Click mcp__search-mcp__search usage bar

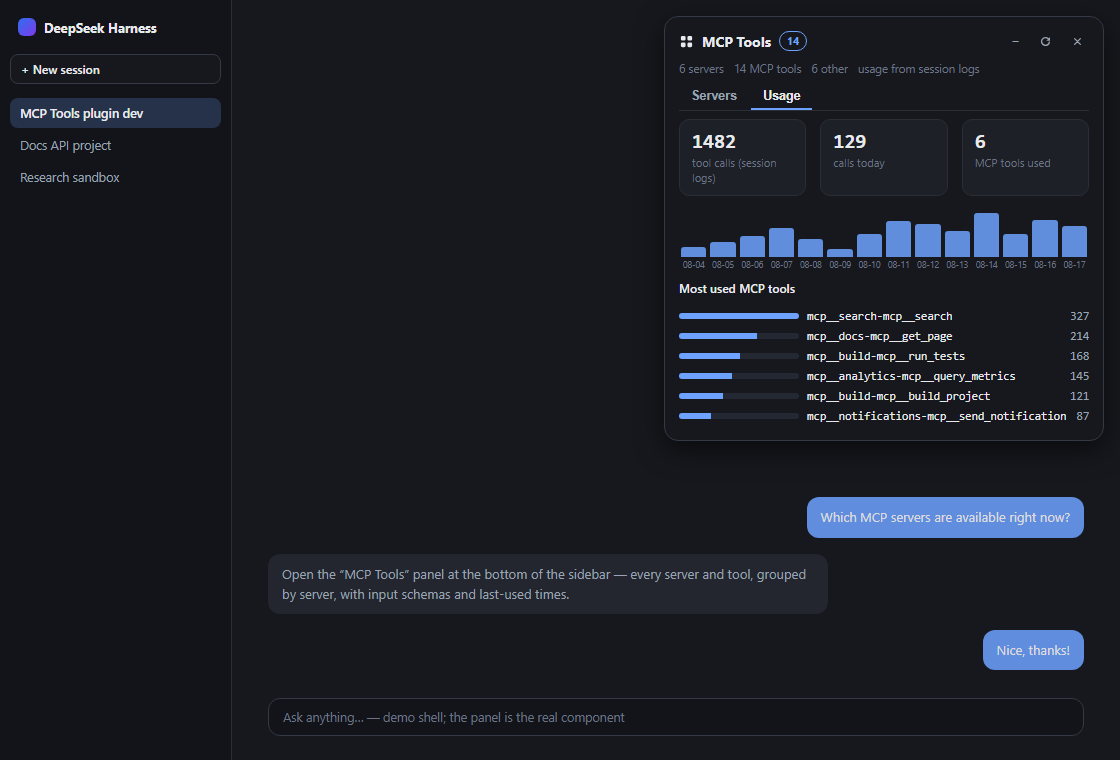pyautogui.click(x=739, y=316)
